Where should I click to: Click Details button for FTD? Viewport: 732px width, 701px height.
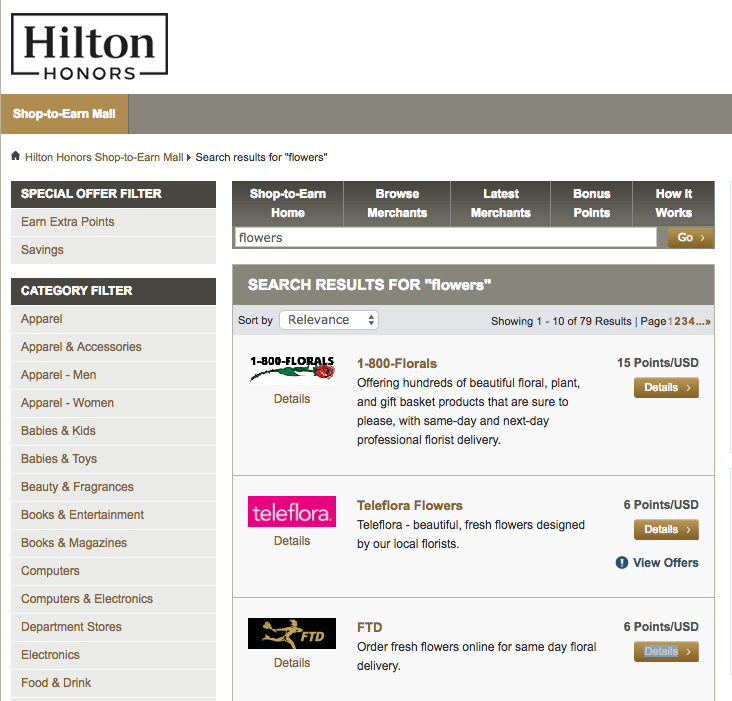pos(666,652)
